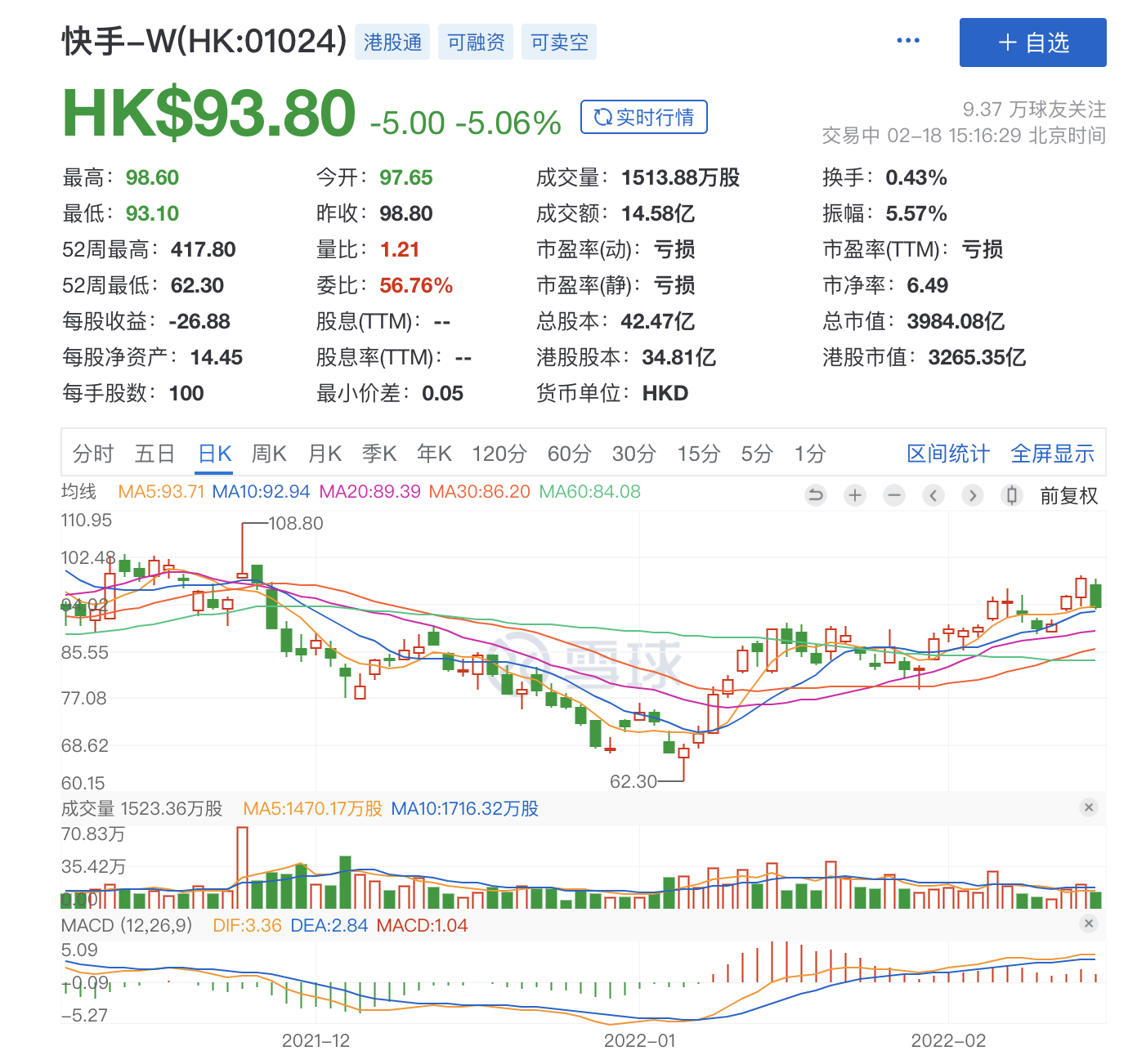Refresh quotes via 实时行情 button
This screenshot has height=1064, width=1146.
[x=644, y=117]
